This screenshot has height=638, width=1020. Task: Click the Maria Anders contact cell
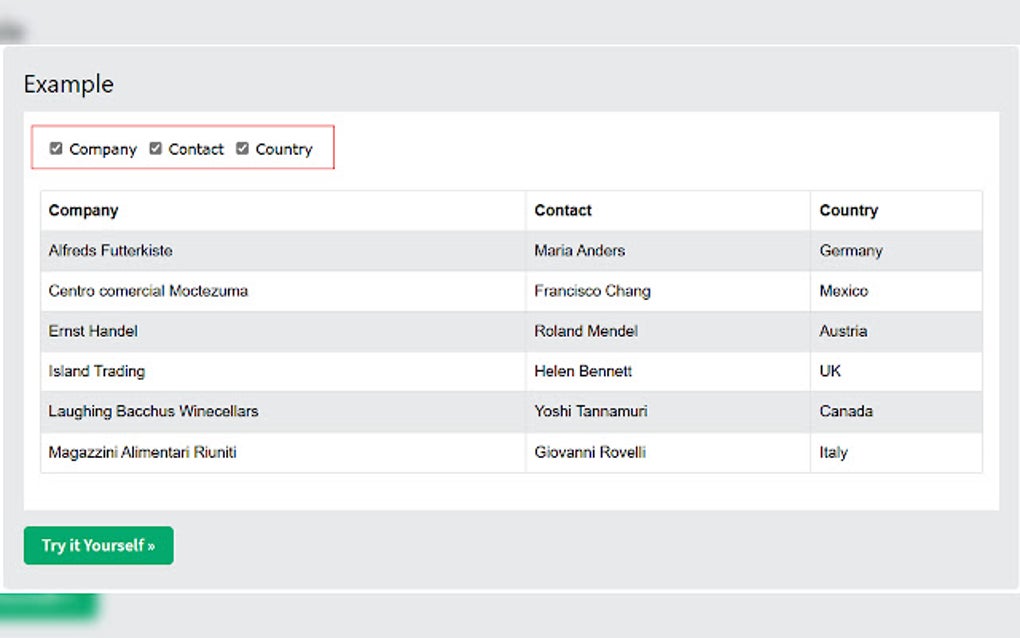pos(579,251)
